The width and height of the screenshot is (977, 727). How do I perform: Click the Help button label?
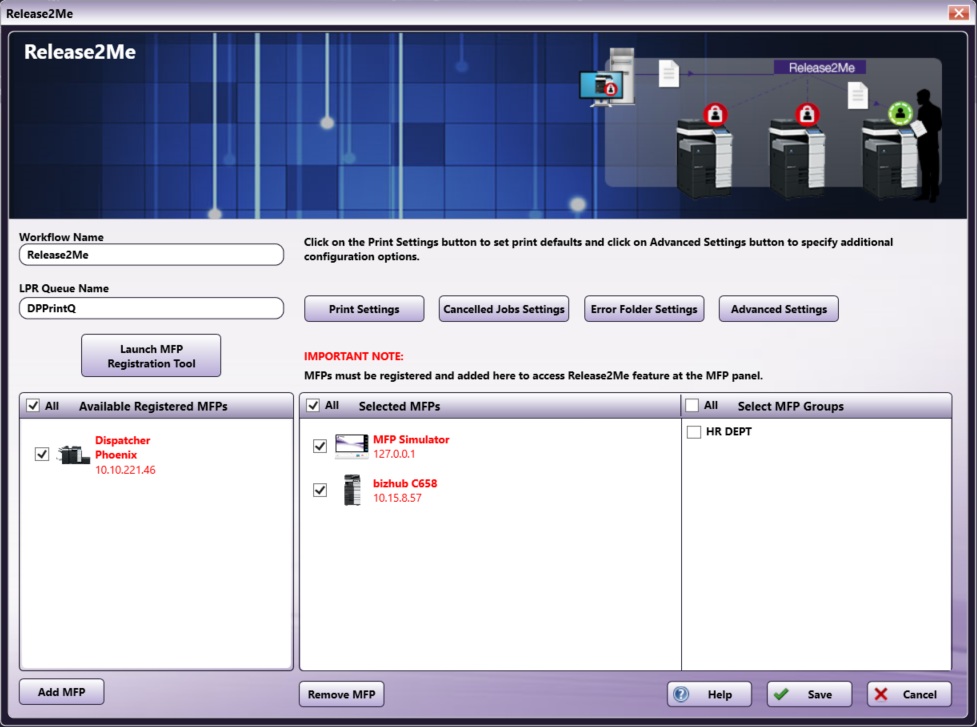tap(720, 695)
